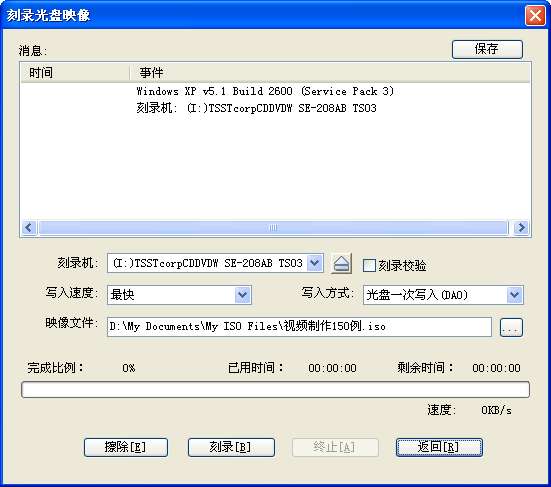Screen dimensions: 551x487
Task: Click the right arrow of message scrollbar
Action: pos(521,227)
